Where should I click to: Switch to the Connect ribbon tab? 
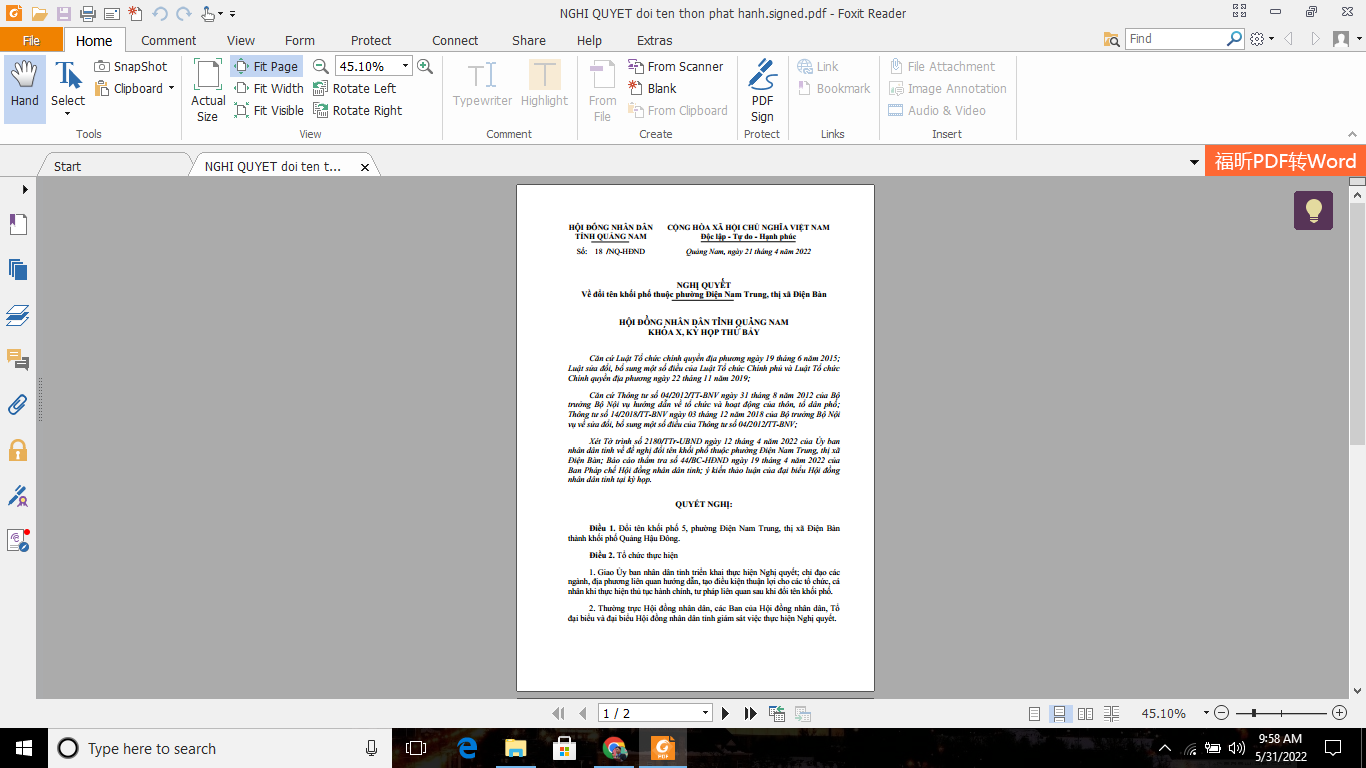click(455, 40)
